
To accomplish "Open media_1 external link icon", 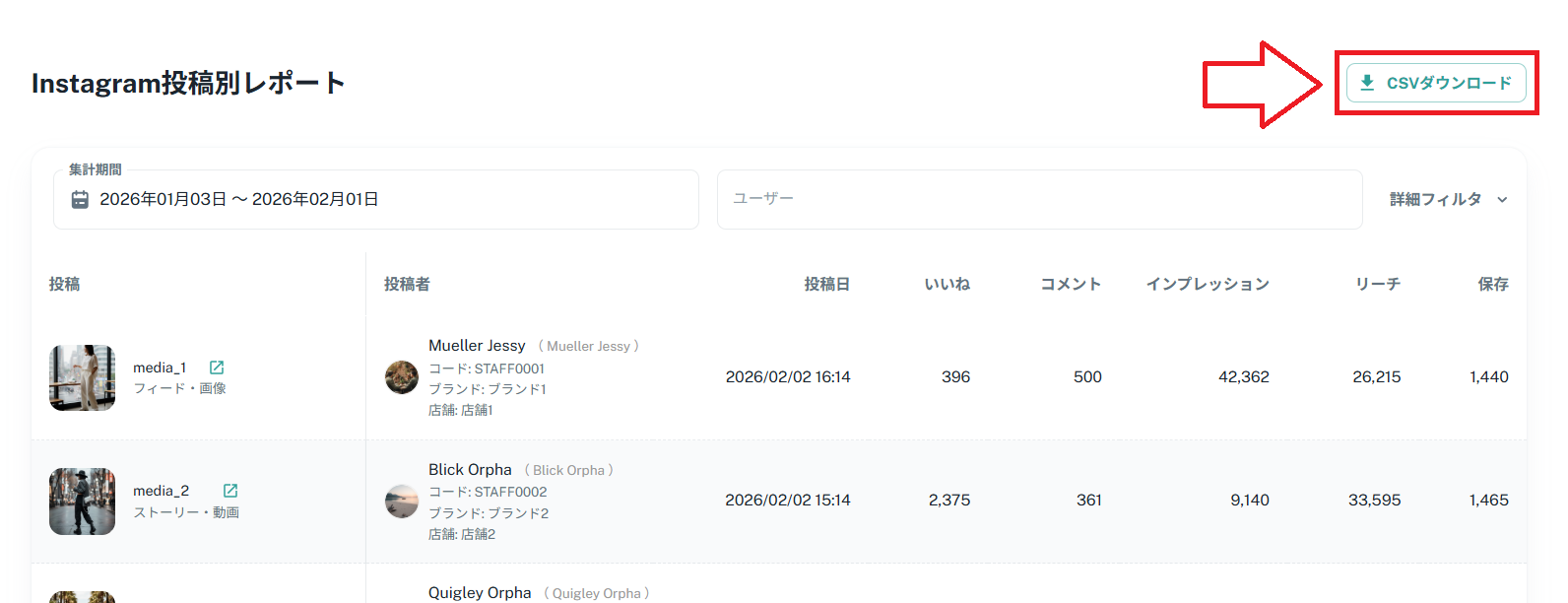I will coord(217,368).
